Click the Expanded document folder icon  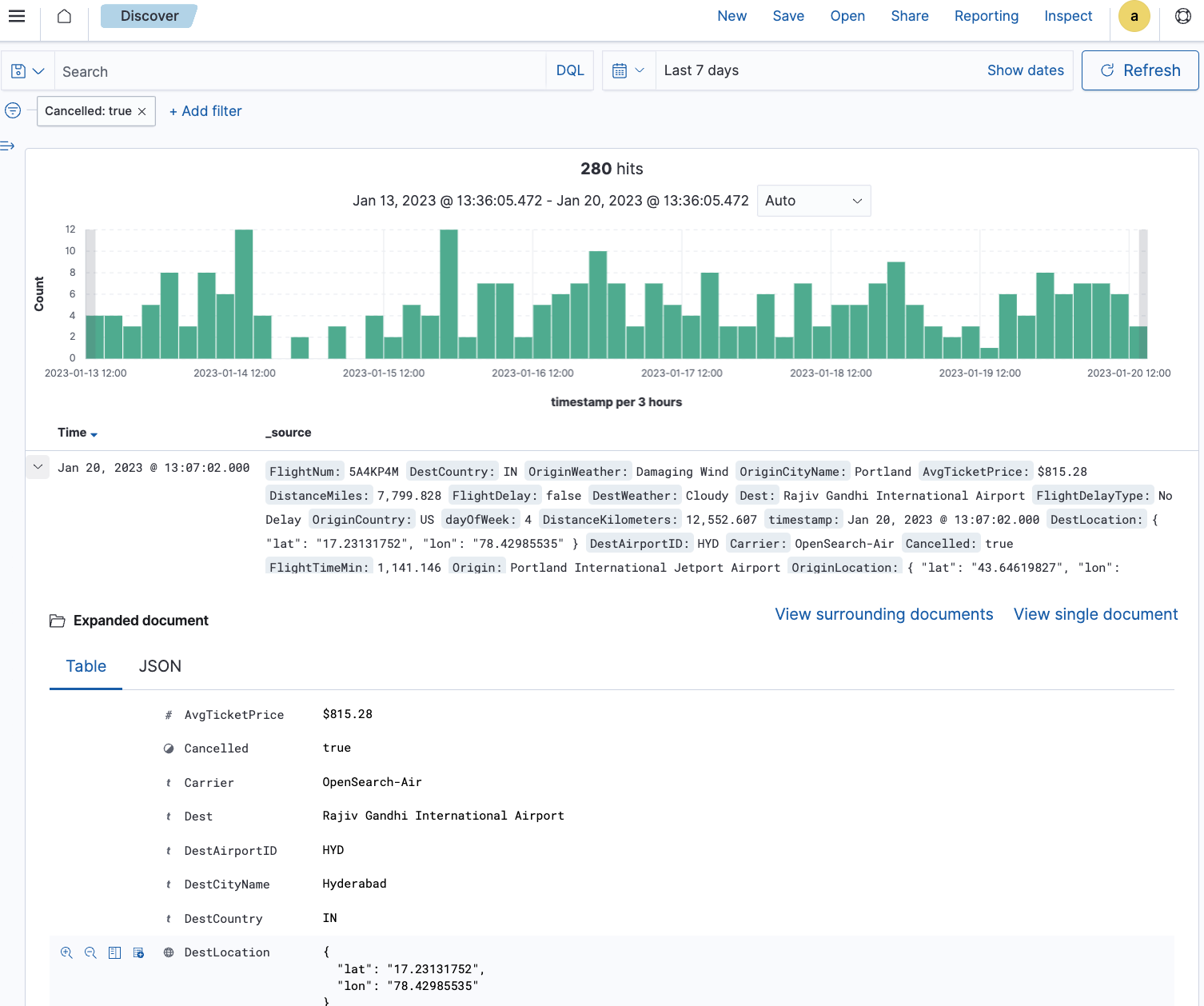pos(57,621)
